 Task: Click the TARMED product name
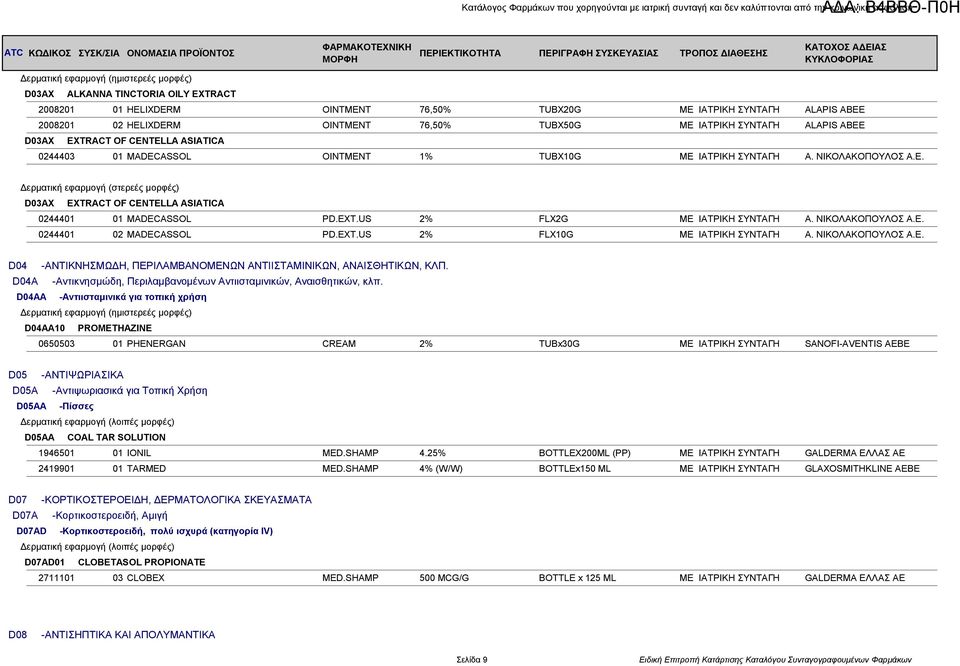pyautogui.click(x=146, y=468)
